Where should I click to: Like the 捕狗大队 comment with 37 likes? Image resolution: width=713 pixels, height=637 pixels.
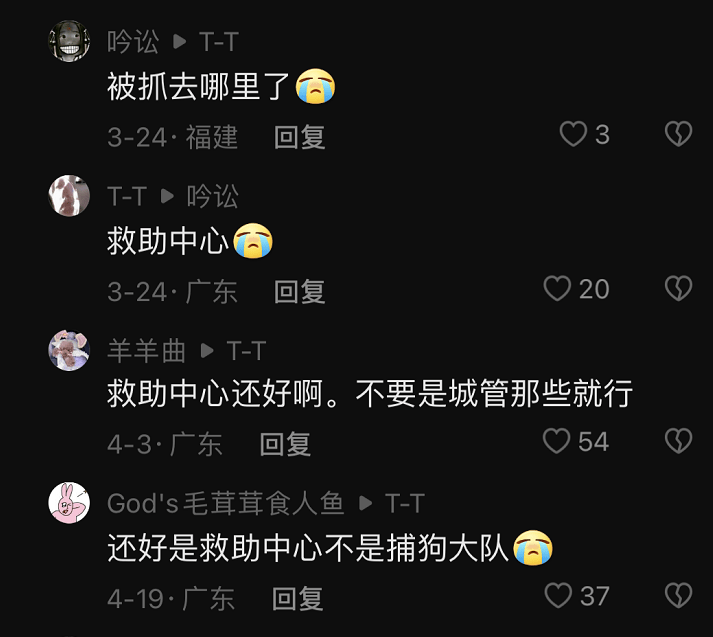point(558,596)
